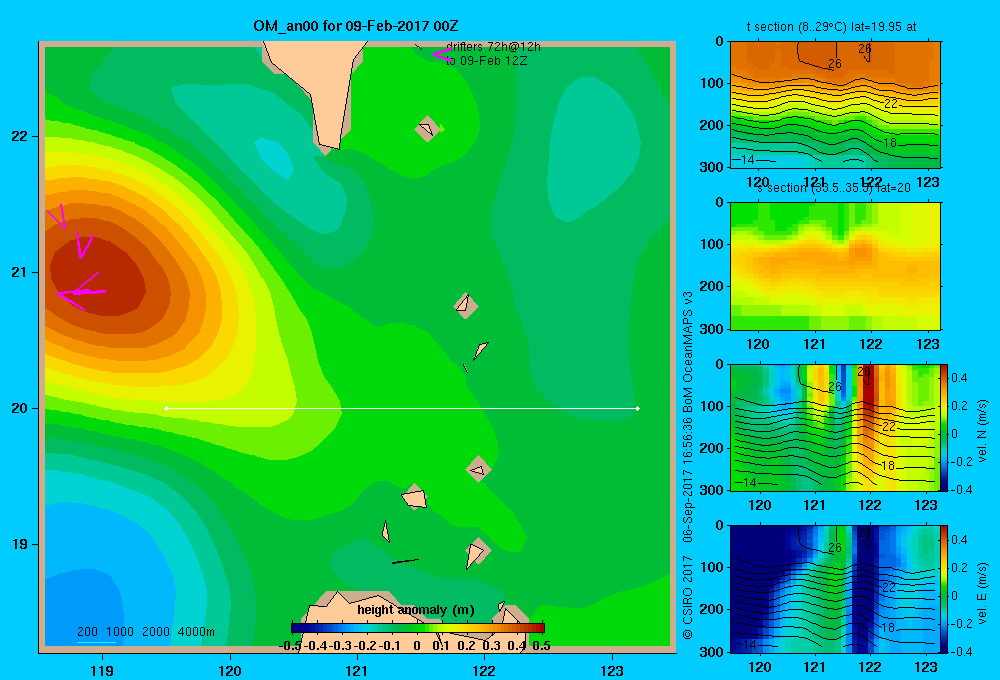Click the title 't section (8..29°C) lat=19.95 at'
1000x680 pixels.
tap(832, 27)
